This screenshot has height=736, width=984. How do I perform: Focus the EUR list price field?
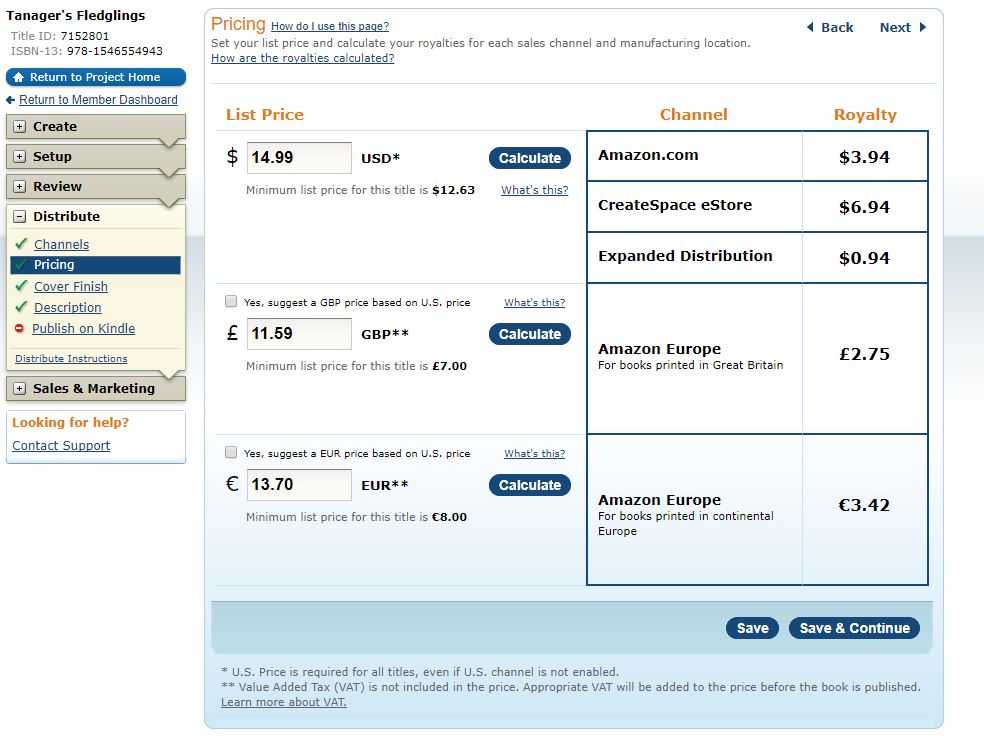tap(299, 485)
